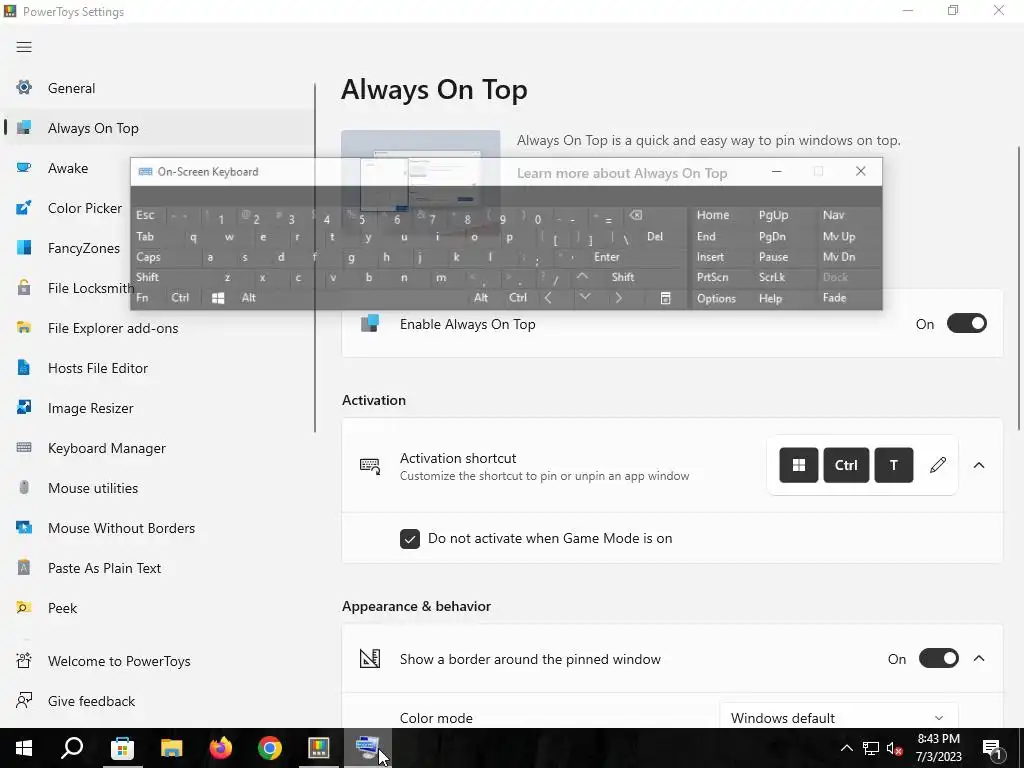Click right arrow key on On-Screen Keyboard

[618, 298]
